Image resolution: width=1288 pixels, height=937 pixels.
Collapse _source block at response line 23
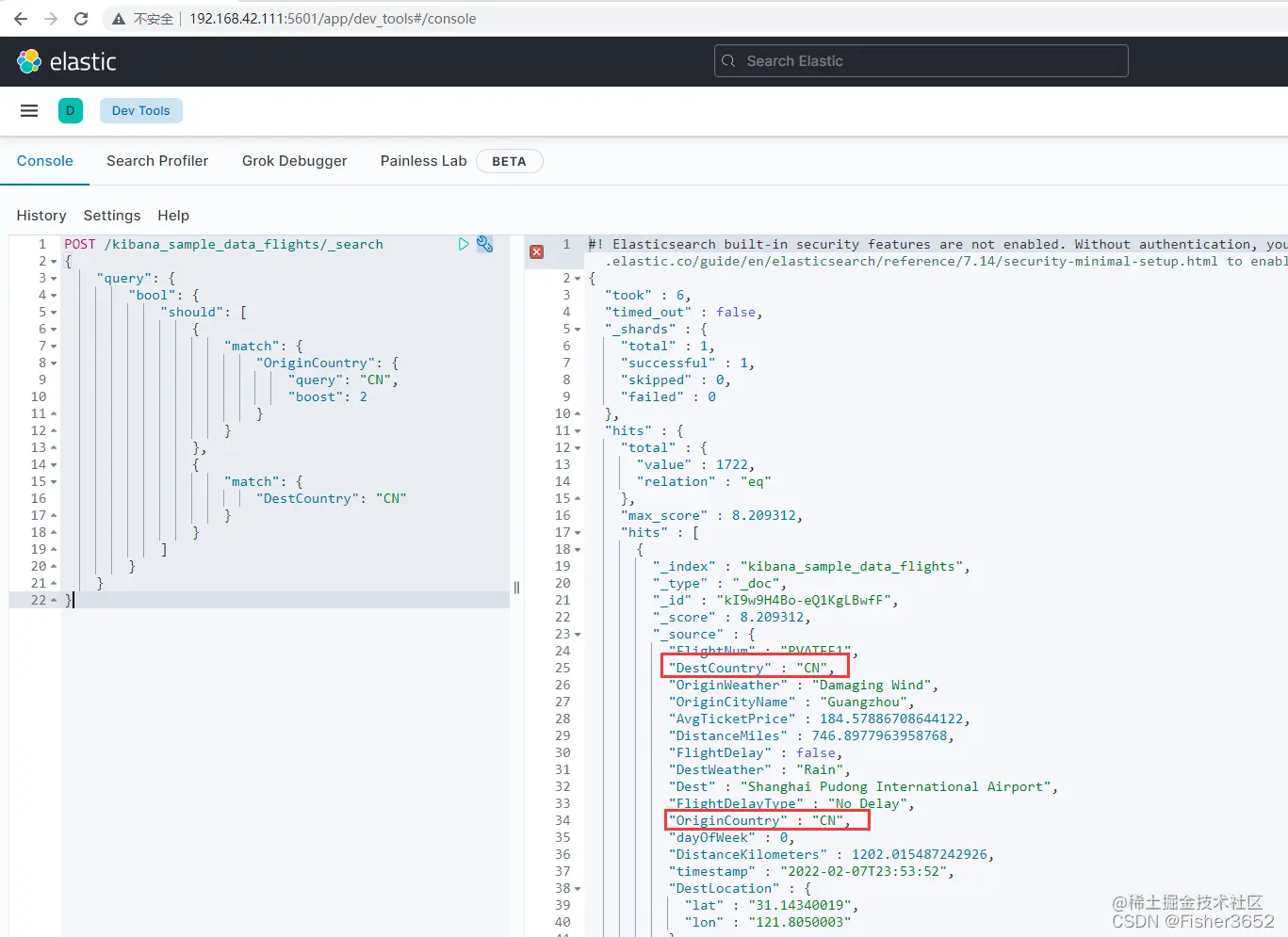pos(578,635)
